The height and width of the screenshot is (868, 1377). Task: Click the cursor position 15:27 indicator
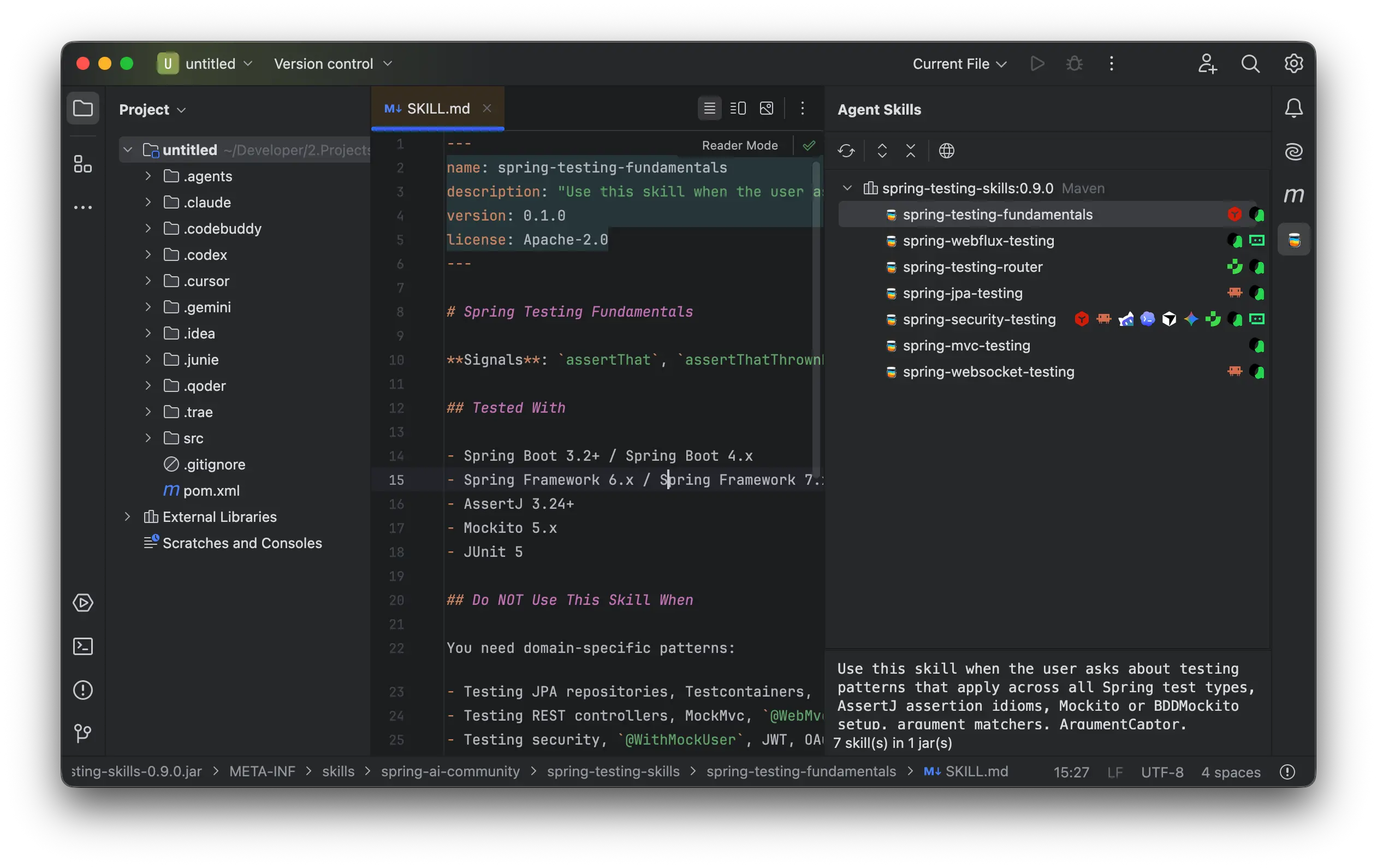[x=1071, y=772]
